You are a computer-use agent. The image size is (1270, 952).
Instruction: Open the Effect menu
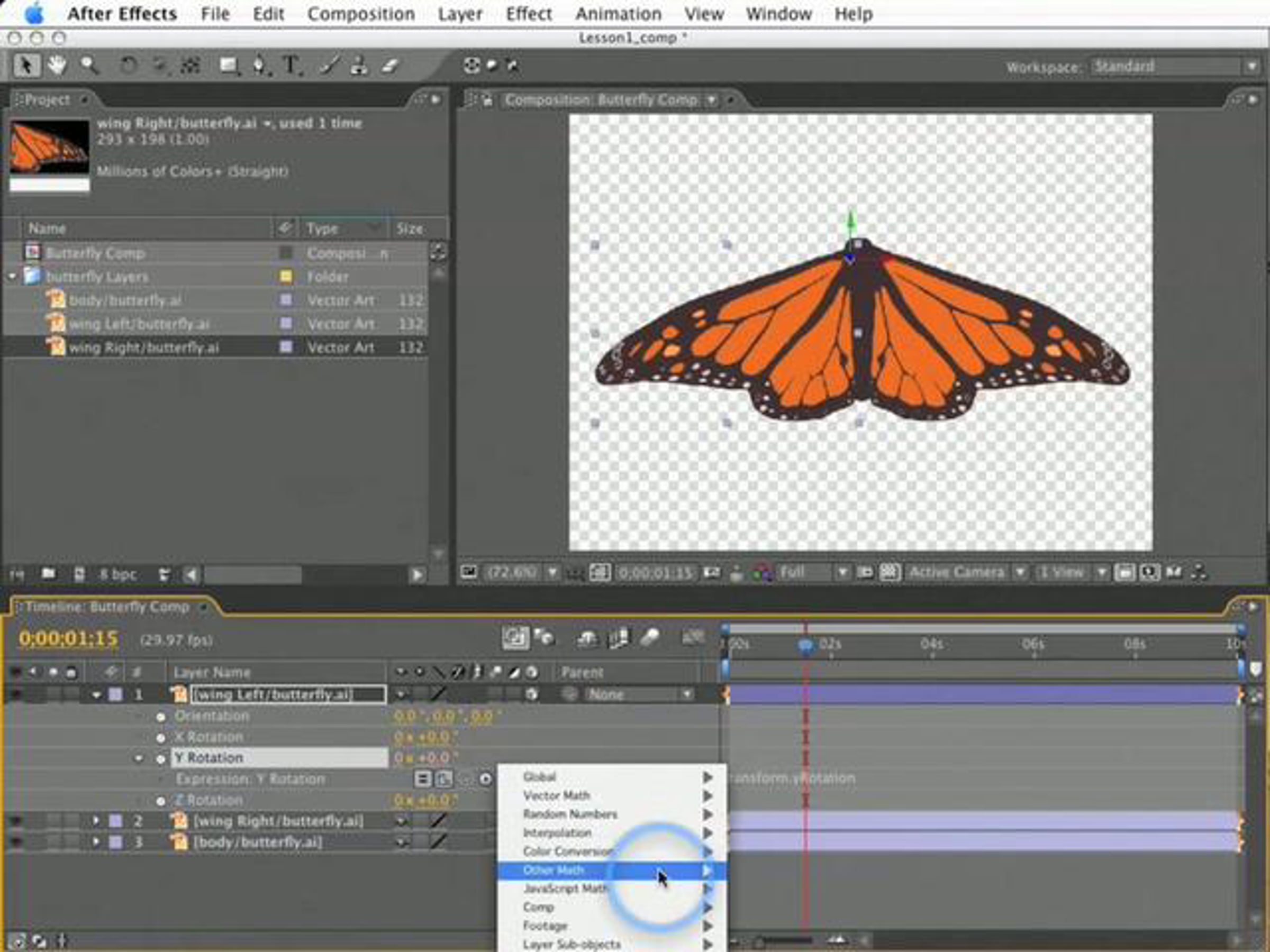[x=529, y=14]
